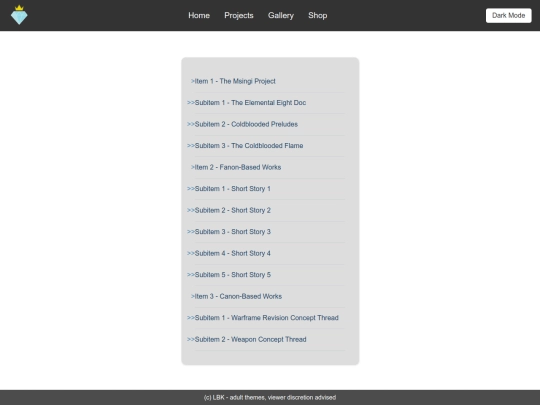
Task: Open Item 2 - Fanon-Based Works
Action: (238, 167)
